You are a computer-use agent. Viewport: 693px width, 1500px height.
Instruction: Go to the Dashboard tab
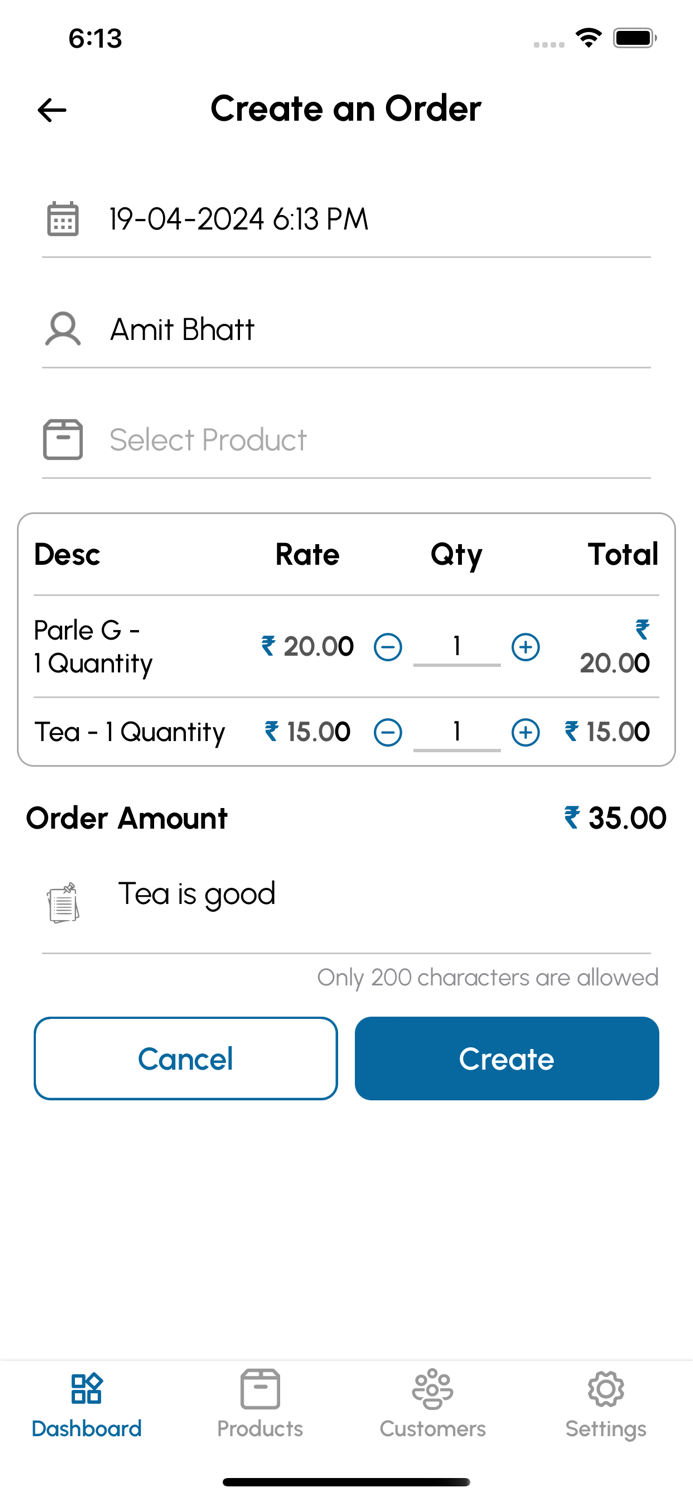coord(87,1405)
